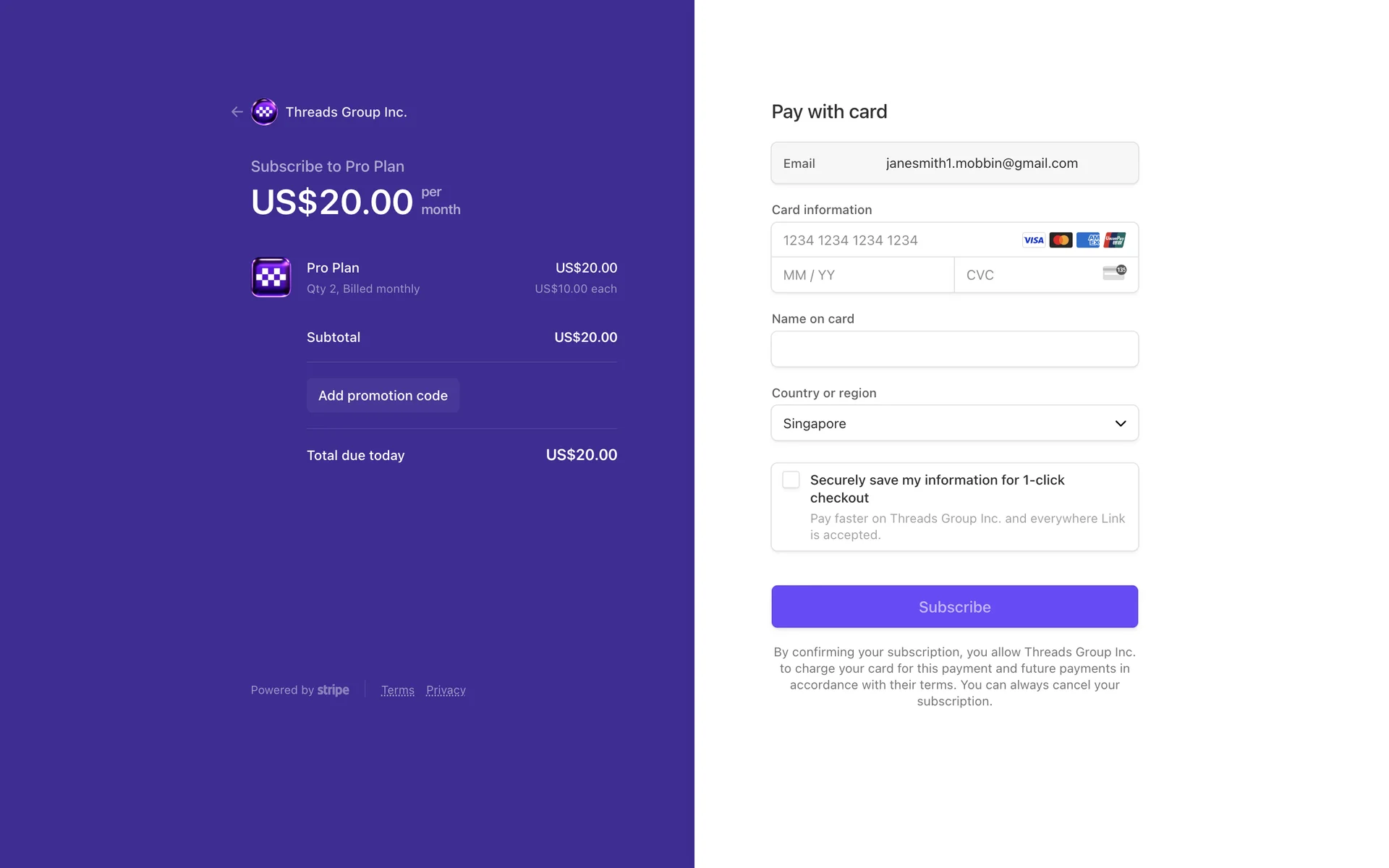The width and height of the screenshot is (1389, 868).
Task: Click the American Express brand icon
Action: (1087, 240)
